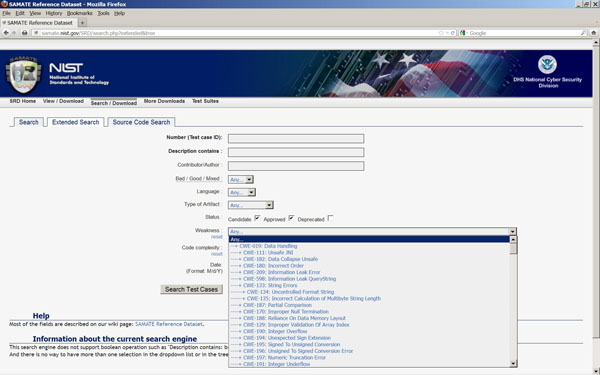Screen dimensions: 600x375
Task: Click the SAMATE shield logo
Action: pos(23,75)
